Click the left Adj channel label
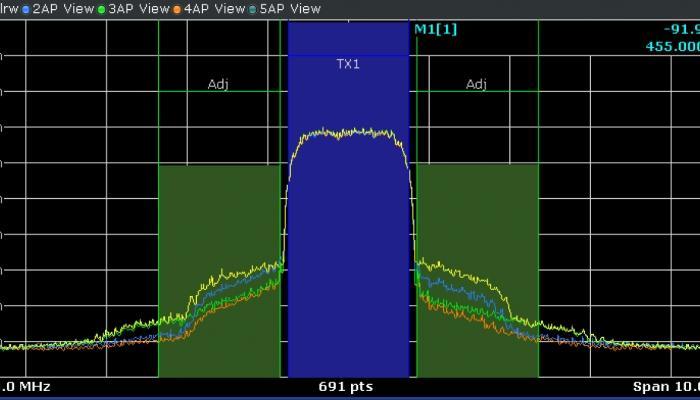Viewport: 700px width, 400px height. coord(218,84)
